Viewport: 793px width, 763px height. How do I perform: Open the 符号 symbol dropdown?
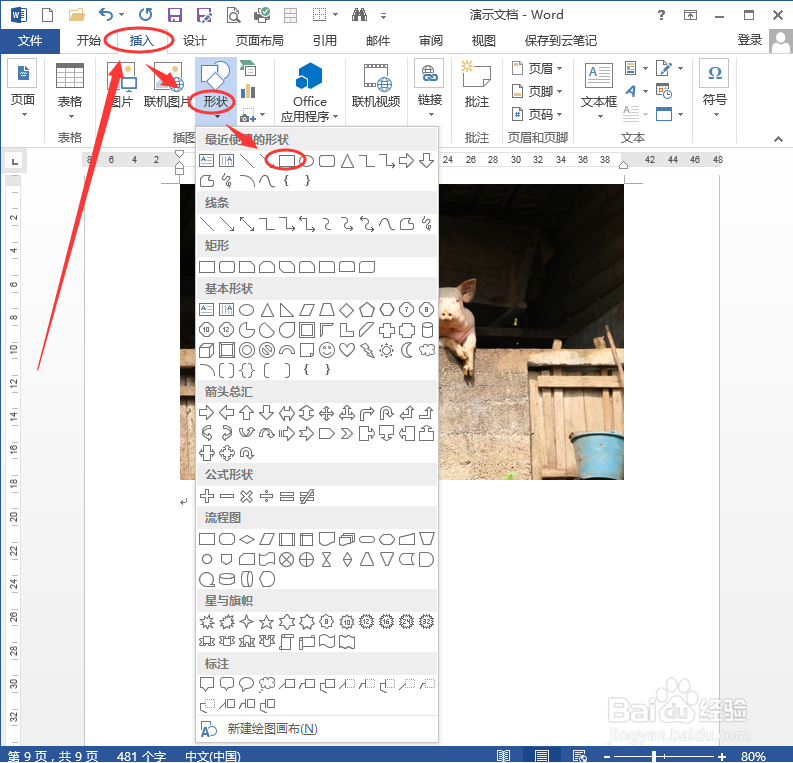point(715,88)
